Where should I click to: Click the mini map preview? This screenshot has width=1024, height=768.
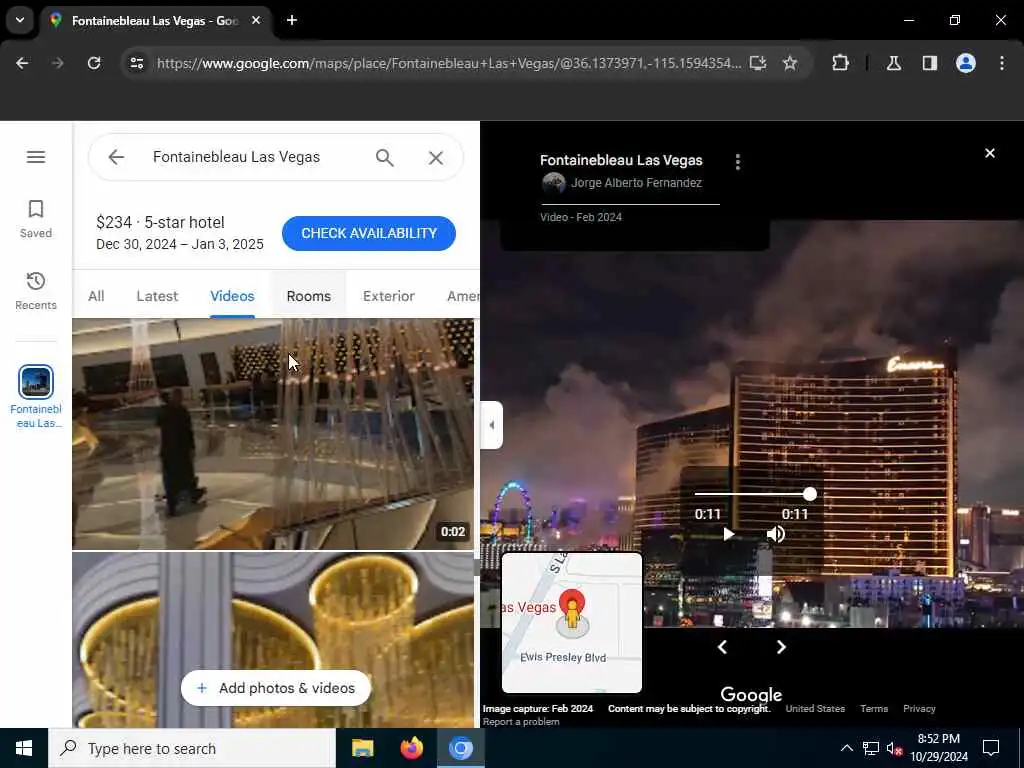(572, 623)
